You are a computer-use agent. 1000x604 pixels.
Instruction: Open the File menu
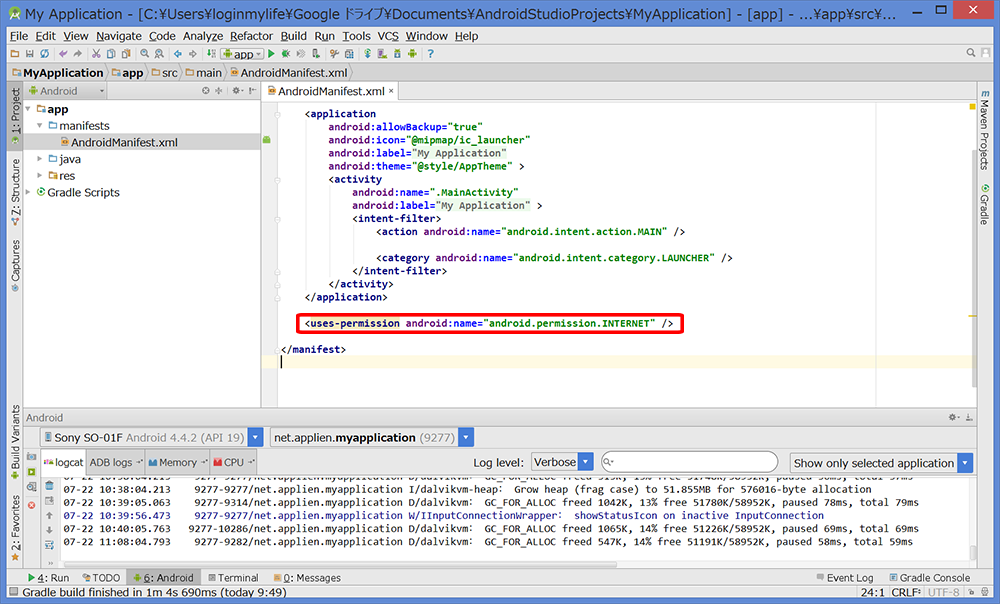coord(18,36)
